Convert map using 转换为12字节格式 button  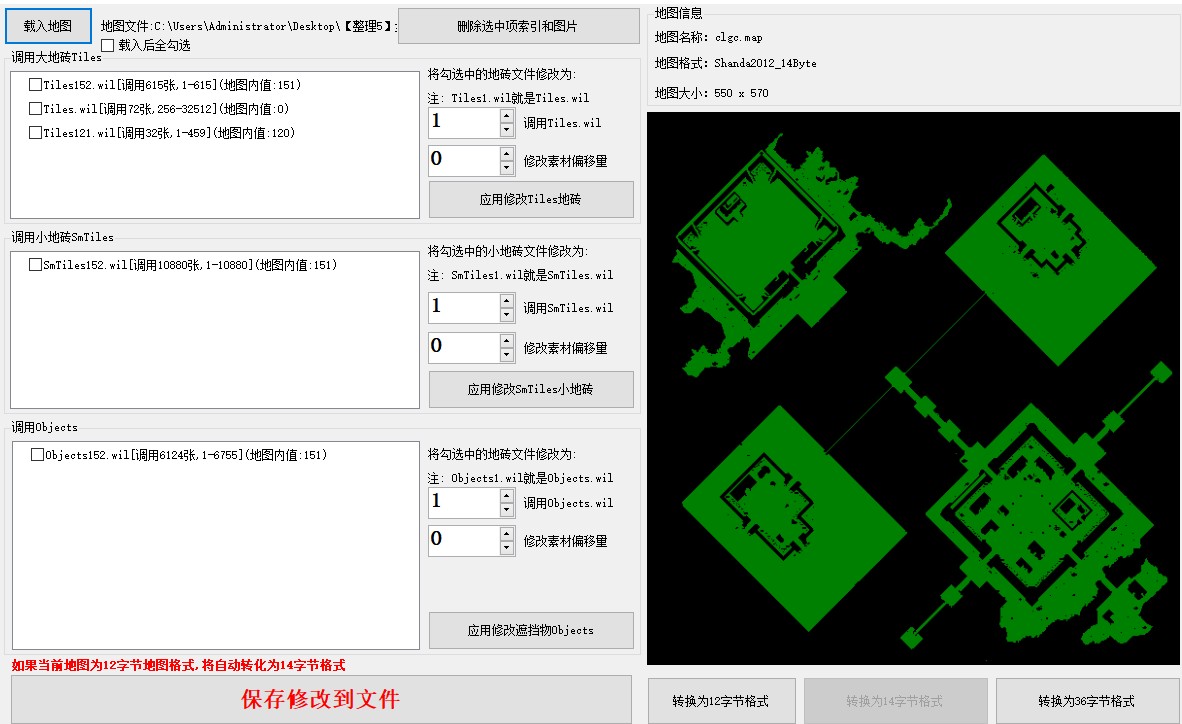pos(721,701)
